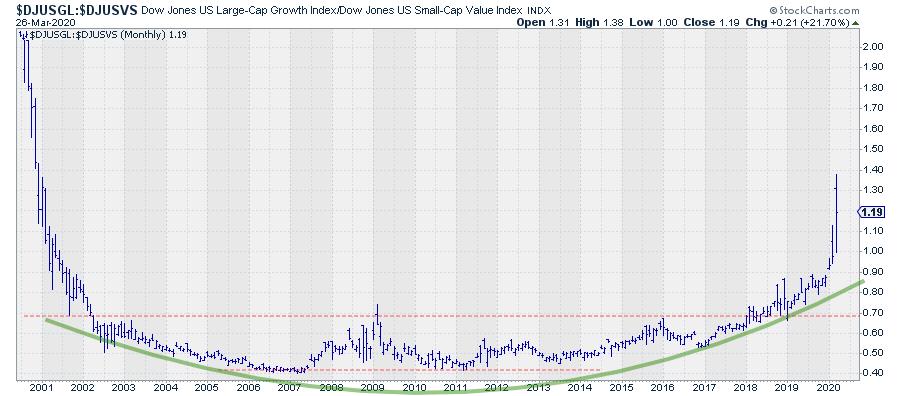
Task: Click the 0.80 y-axis label
Action: pos(872,292)
